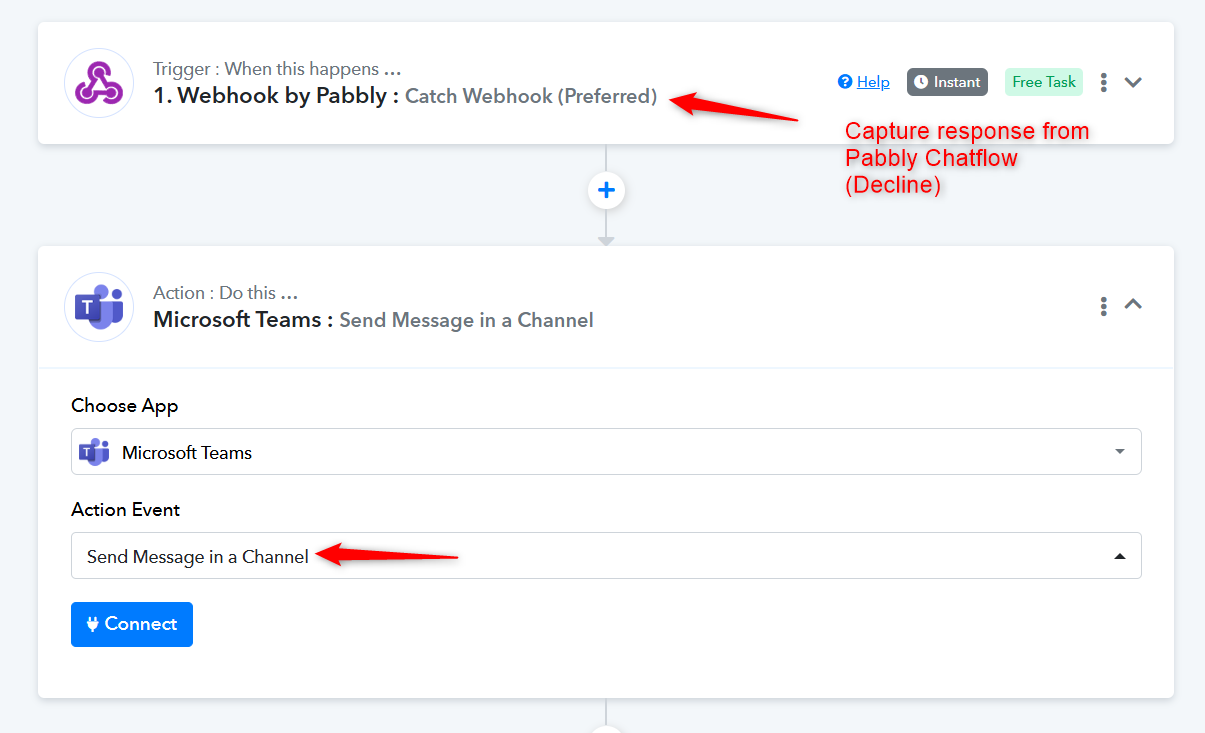1205x733 pixels.
Task: Click the Free Task badge
Action: (x=1044, y=82)
